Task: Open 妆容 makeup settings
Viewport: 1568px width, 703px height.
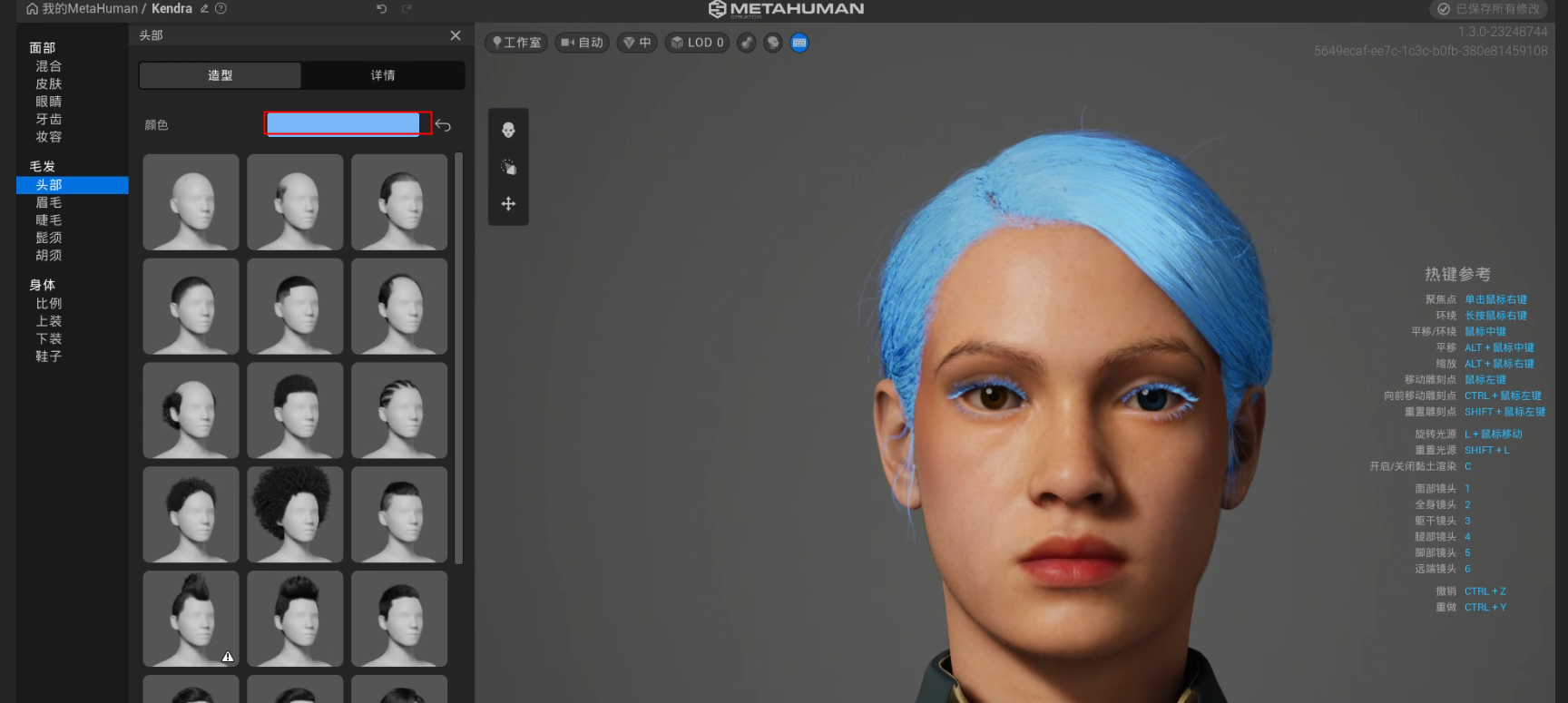Action: click(49, 137)
